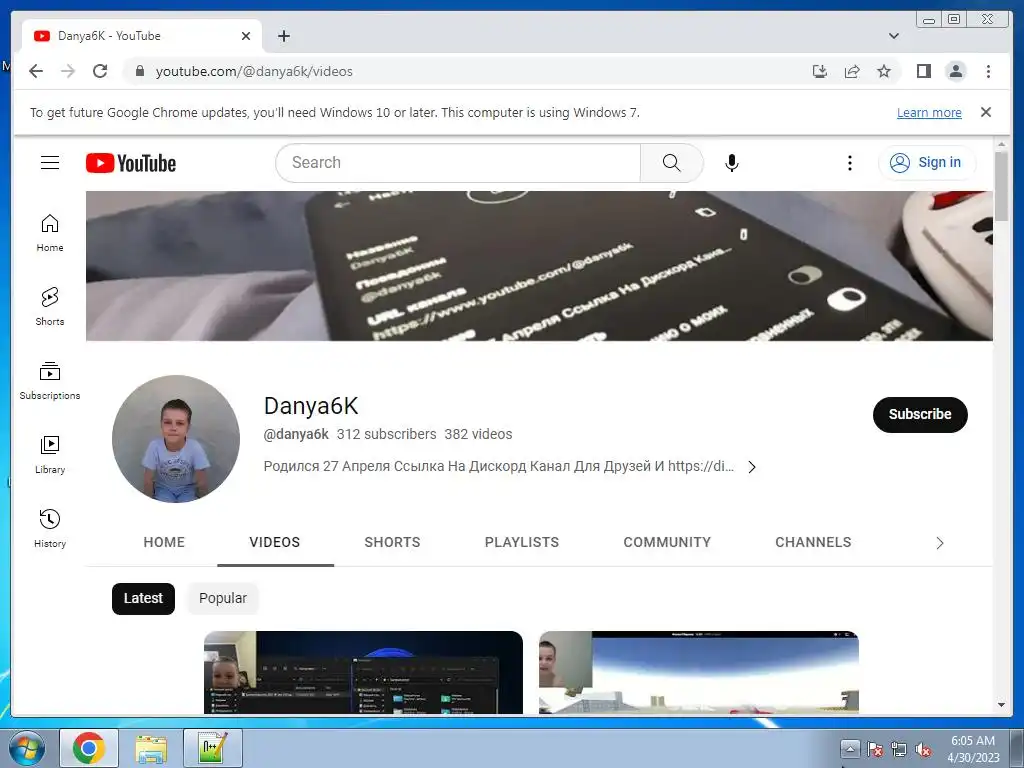Image resolution: width=1024 pixels, height=768 pixels.
Task: Click Chrome in the taskbar
Action: coord(89,748)
